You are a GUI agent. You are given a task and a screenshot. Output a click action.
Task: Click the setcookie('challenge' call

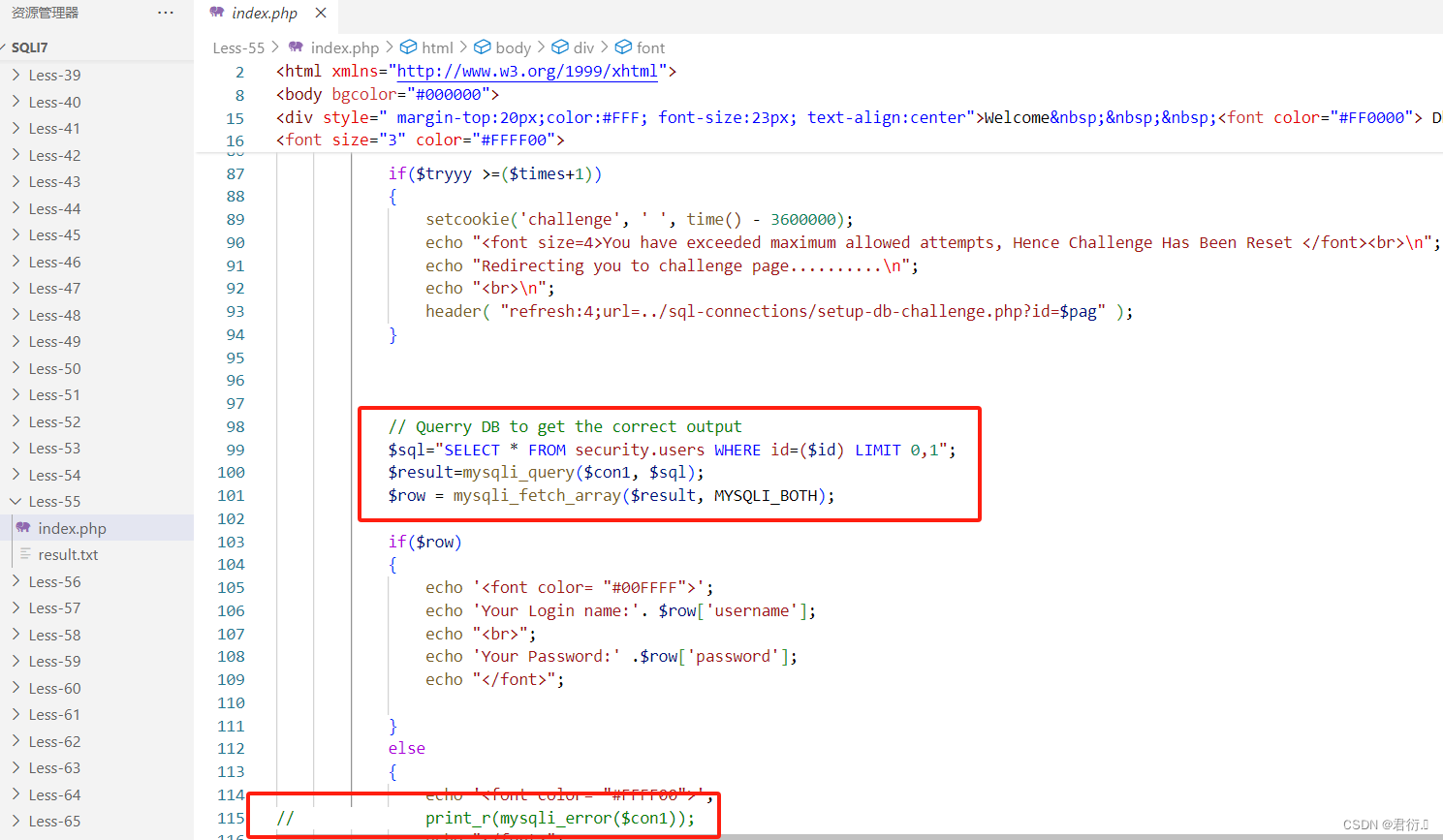click(x=640, y=219)
